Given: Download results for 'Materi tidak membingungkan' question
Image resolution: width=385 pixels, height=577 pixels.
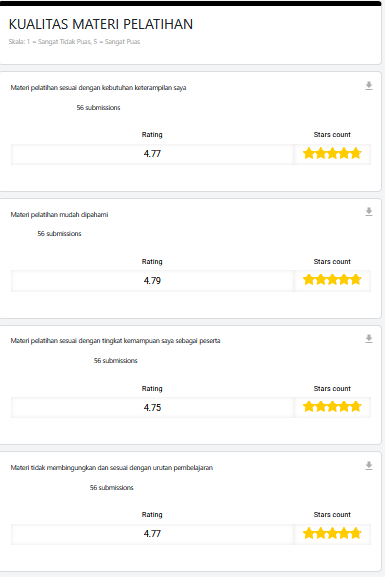Looking at the screenshot, I should pyautogui.click(x=369, y=466).
